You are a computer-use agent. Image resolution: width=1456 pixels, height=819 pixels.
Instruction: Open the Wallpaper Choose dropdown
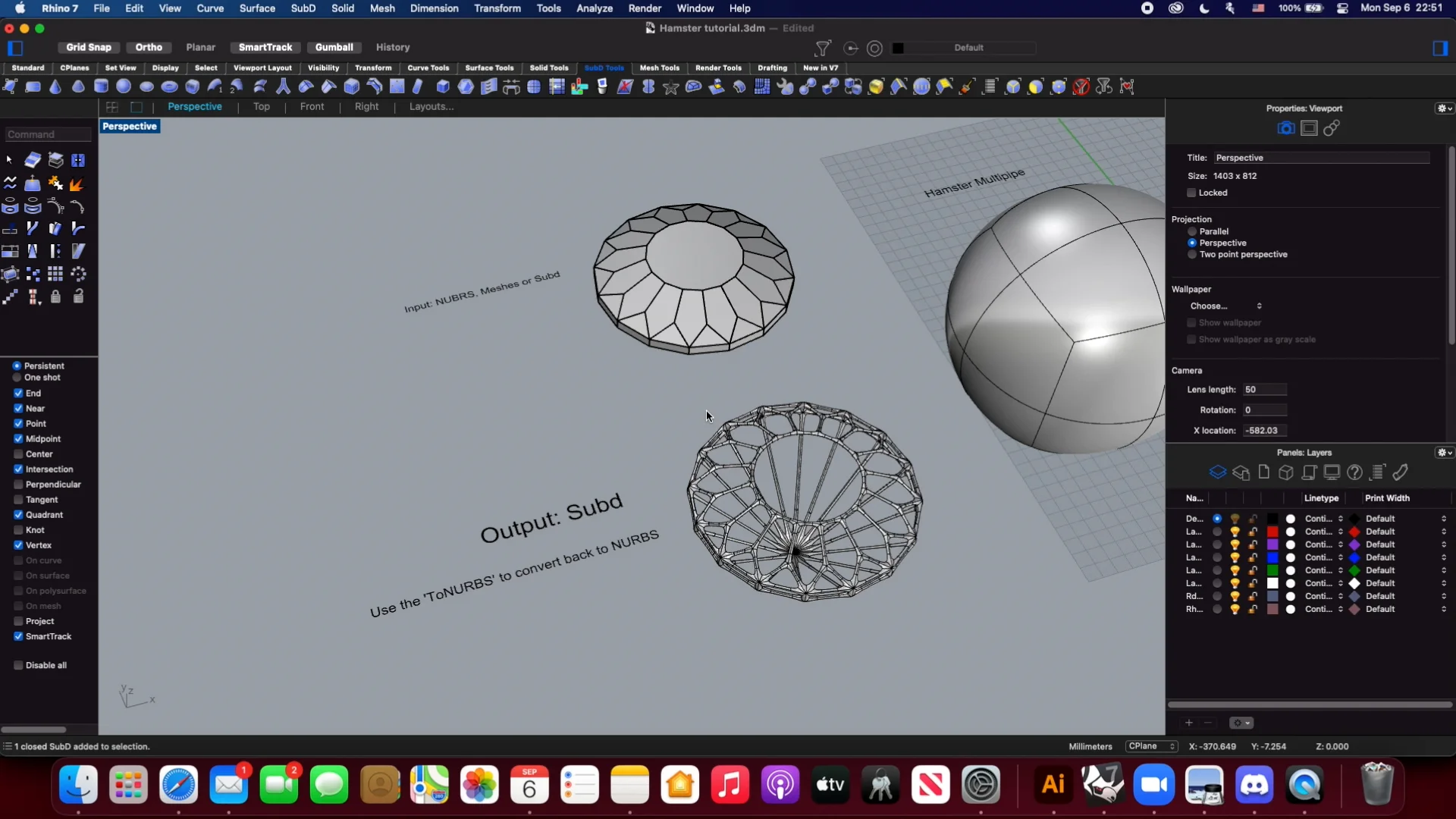pyautogui.click(x=1225, y=306)
